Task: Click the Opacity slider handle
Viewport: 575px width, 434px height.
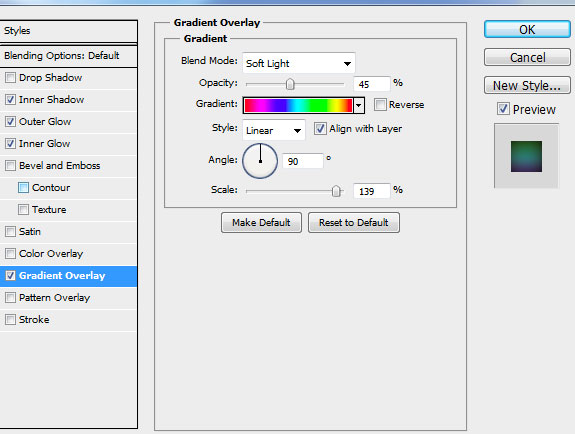Action: (x=290, y=84)
